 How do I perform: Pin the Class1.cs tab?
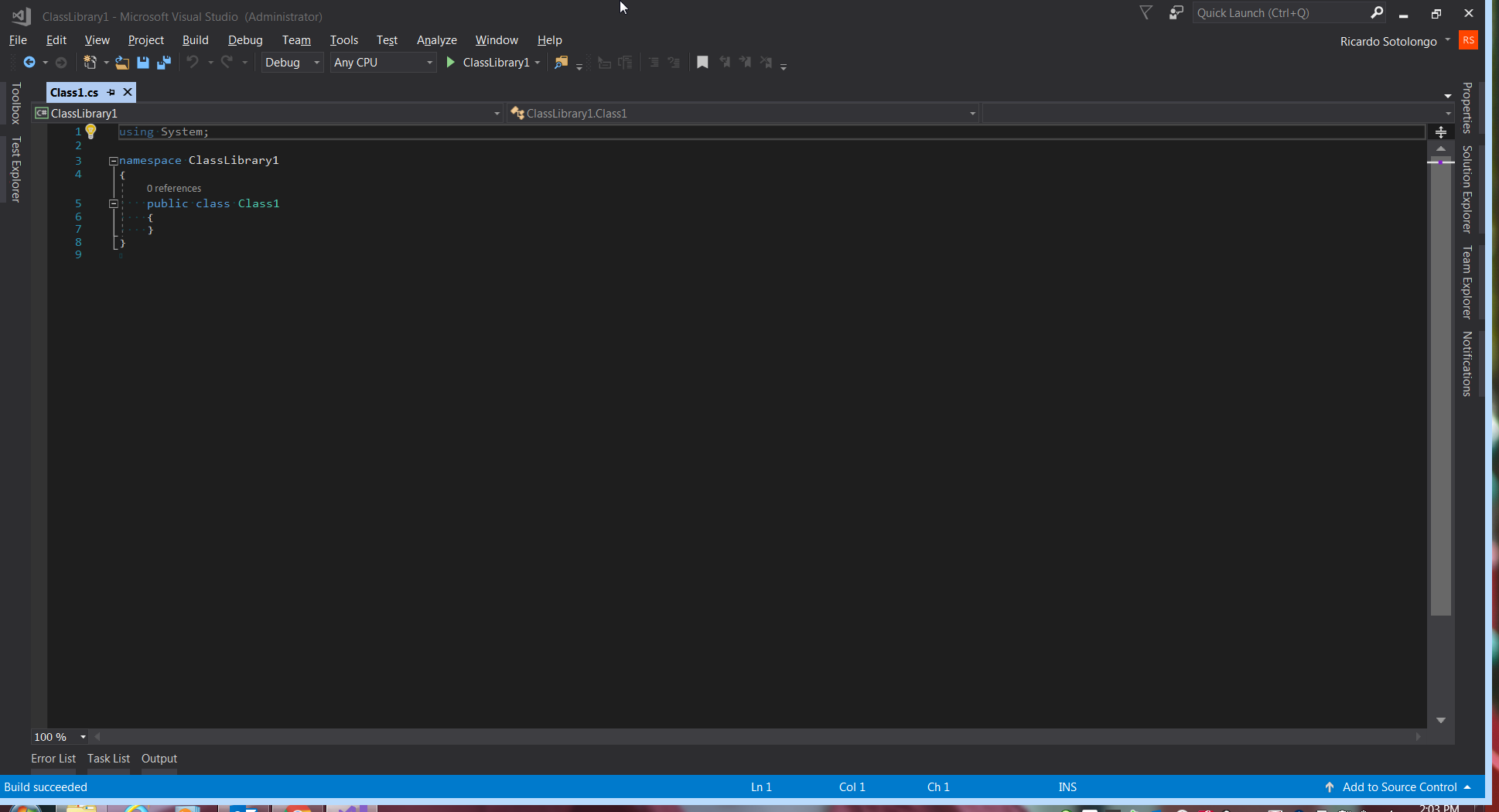pos(111,93)
